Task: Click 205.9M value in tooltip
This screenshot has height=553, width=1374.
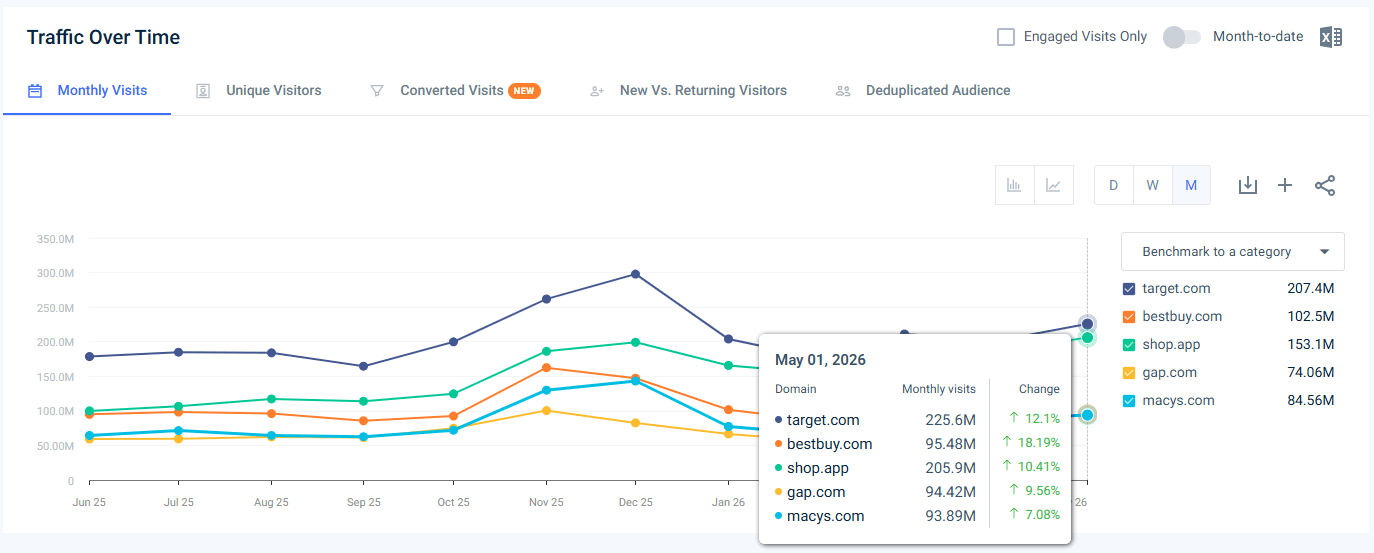Action: [950, 468]
